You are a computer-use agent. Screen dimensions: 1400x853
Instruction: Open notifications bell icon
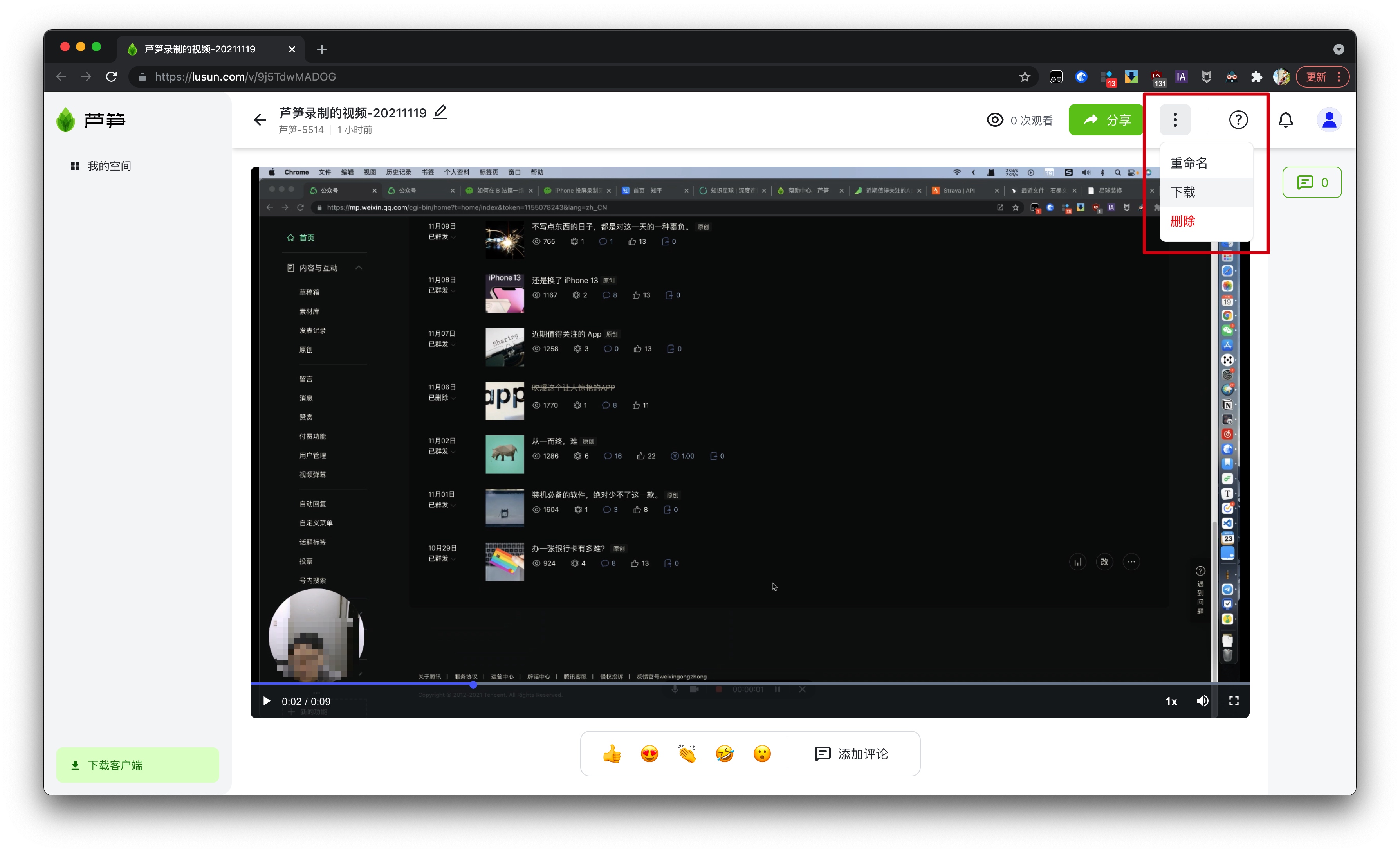(1285, 120)
